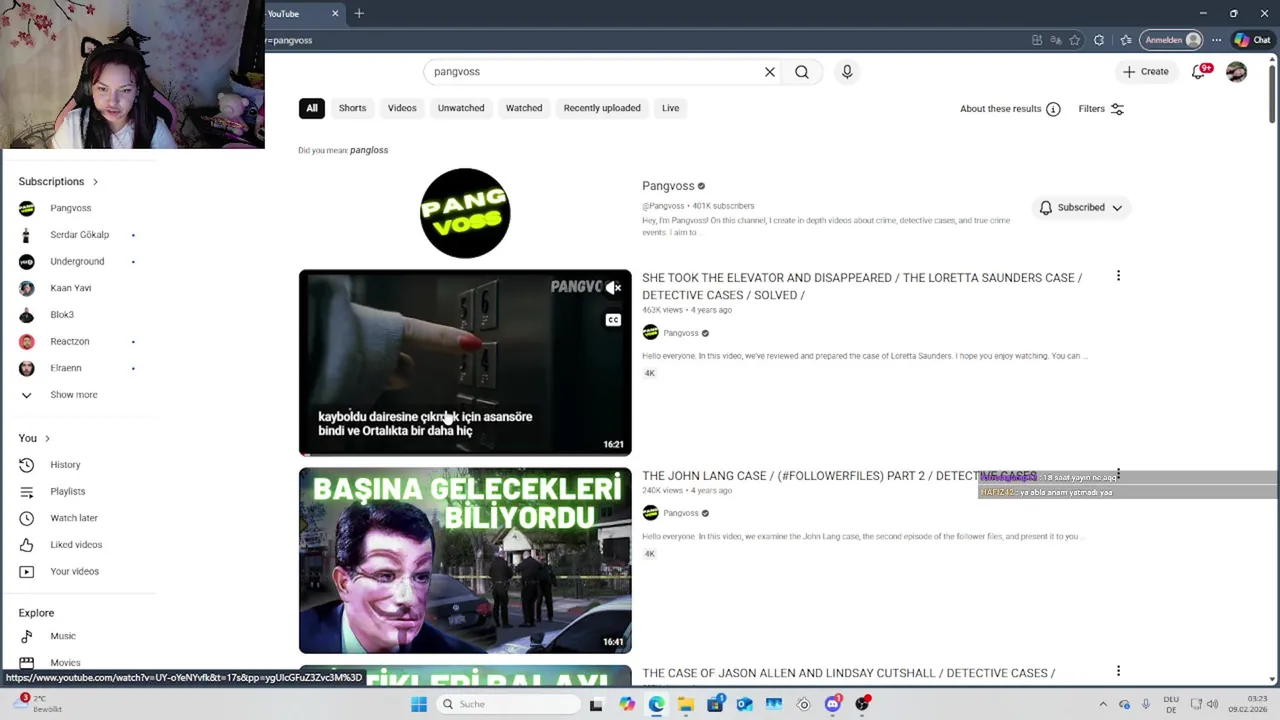Unmute the Loretta Saunders video preview
1280x720 pixels.
click(x=613, y=288)
